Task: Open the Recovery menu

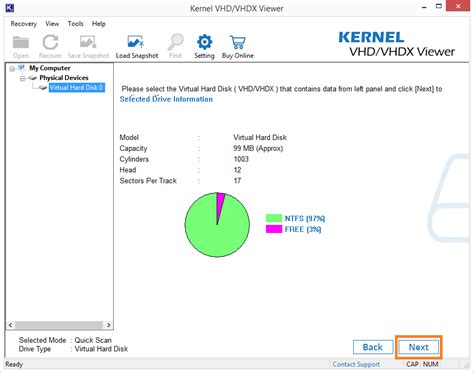Action: [x=24, y=24]
